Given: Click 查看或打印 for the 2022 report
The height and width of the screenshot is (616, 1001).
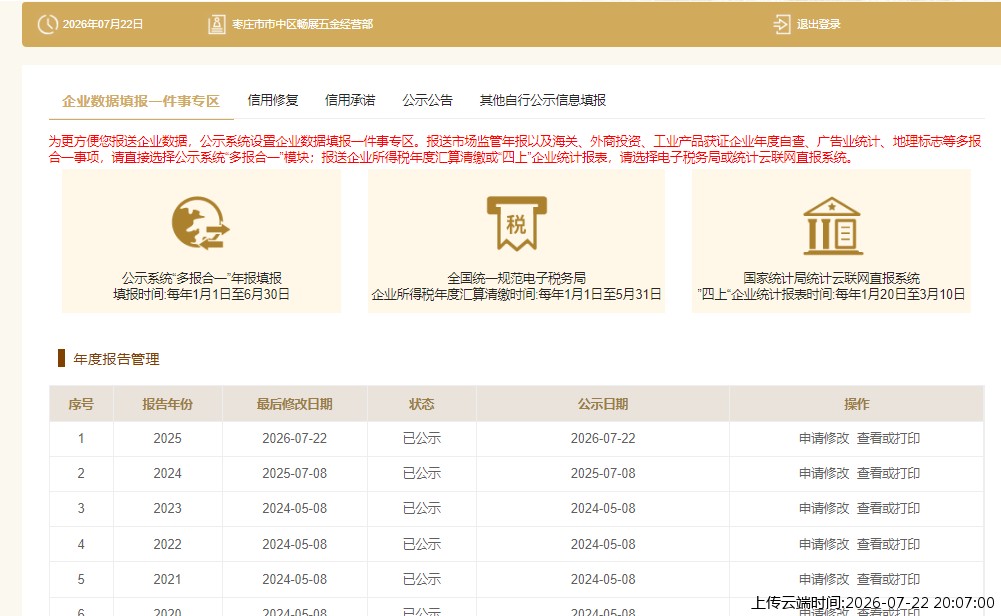Looking at the screenshot, I should (888, 545).
